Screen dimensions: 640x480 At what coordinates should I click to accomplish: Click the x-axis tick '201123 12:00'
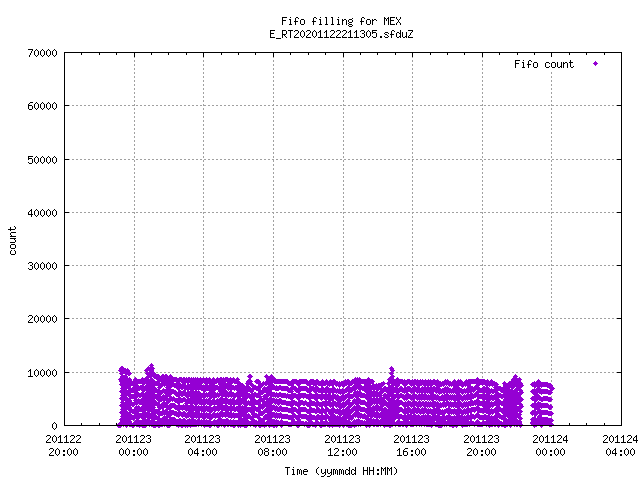(x=342, y=446)
